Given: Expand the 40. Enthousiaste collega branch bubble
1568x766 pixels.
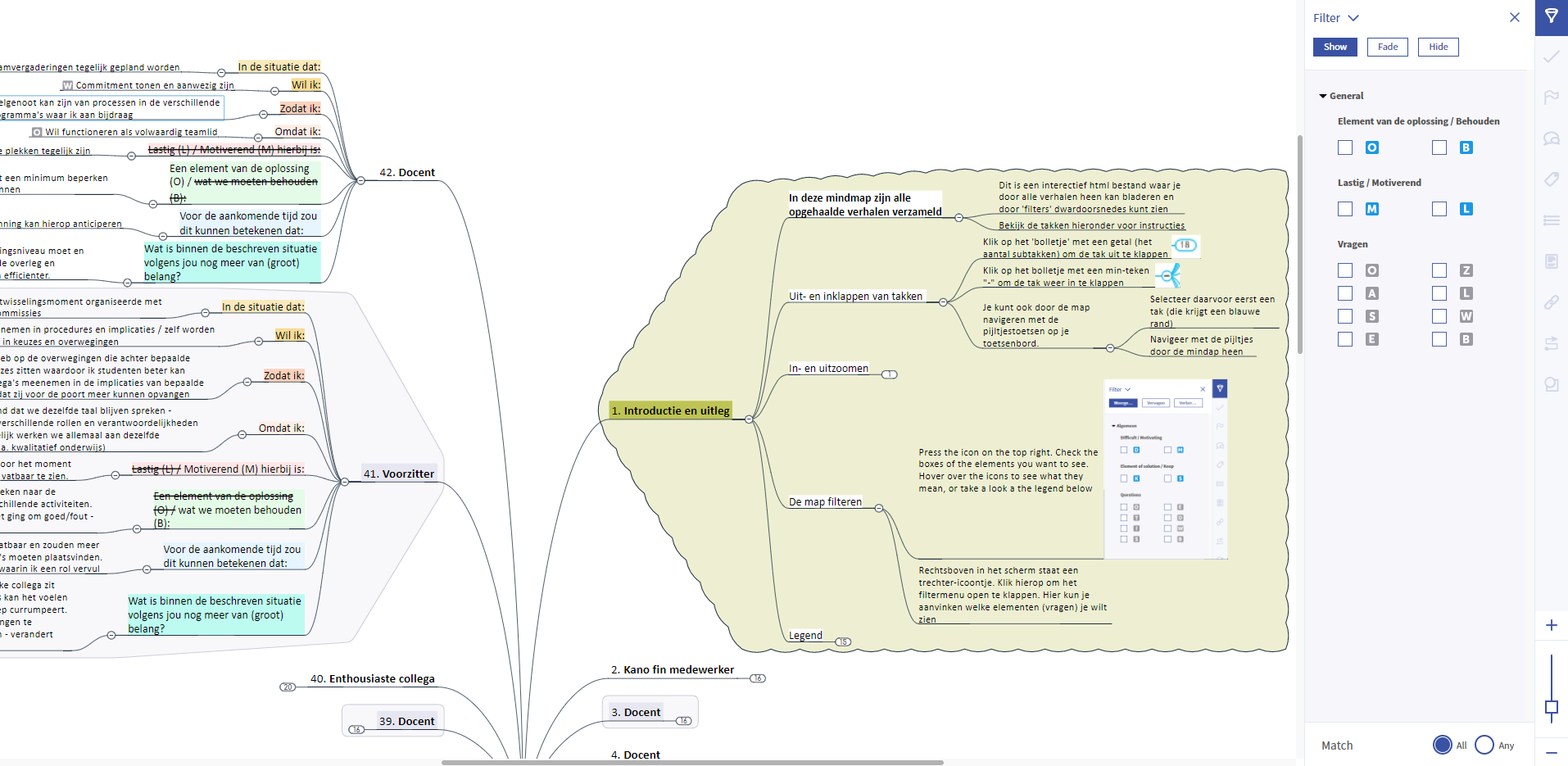Looking at the screenshot, I should (288, 687).
